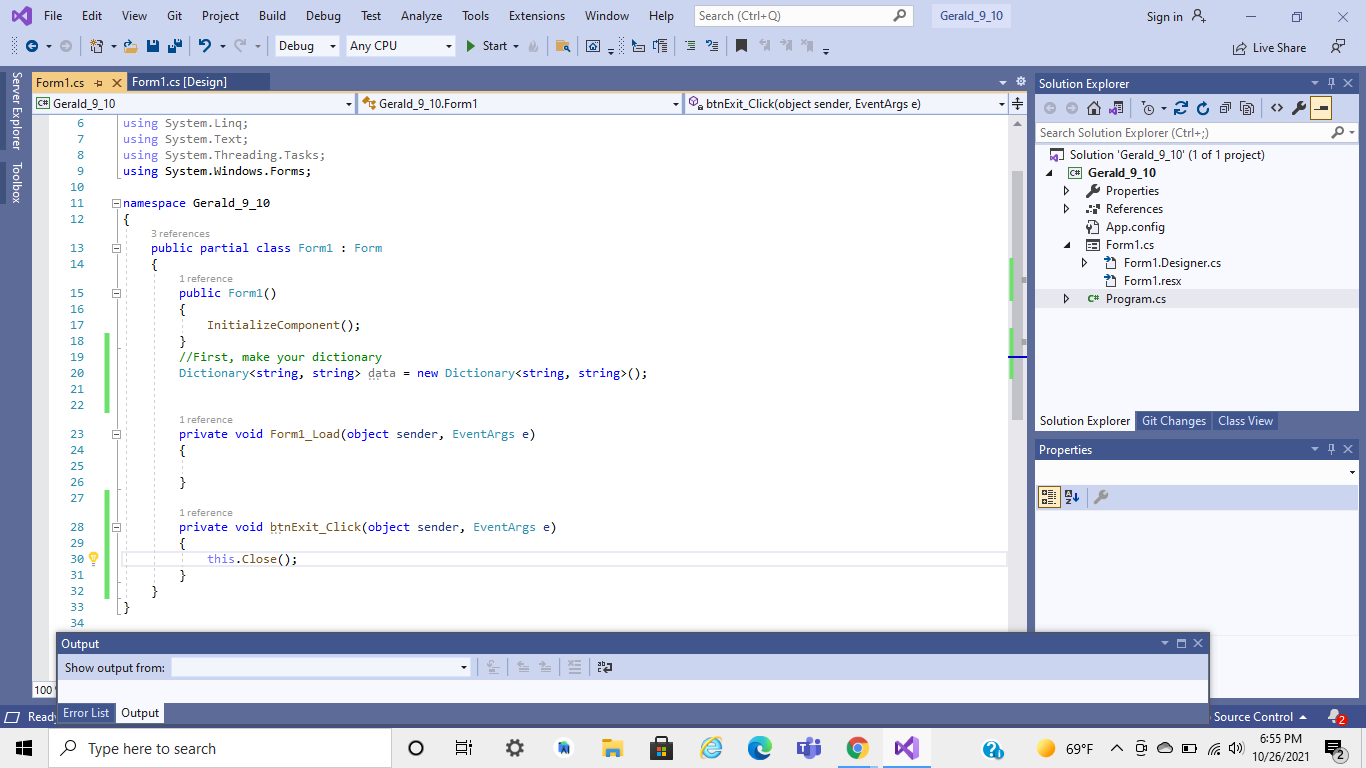Click the Live Share button
Screen dimensions: 1366x768
click(1269, 47)
